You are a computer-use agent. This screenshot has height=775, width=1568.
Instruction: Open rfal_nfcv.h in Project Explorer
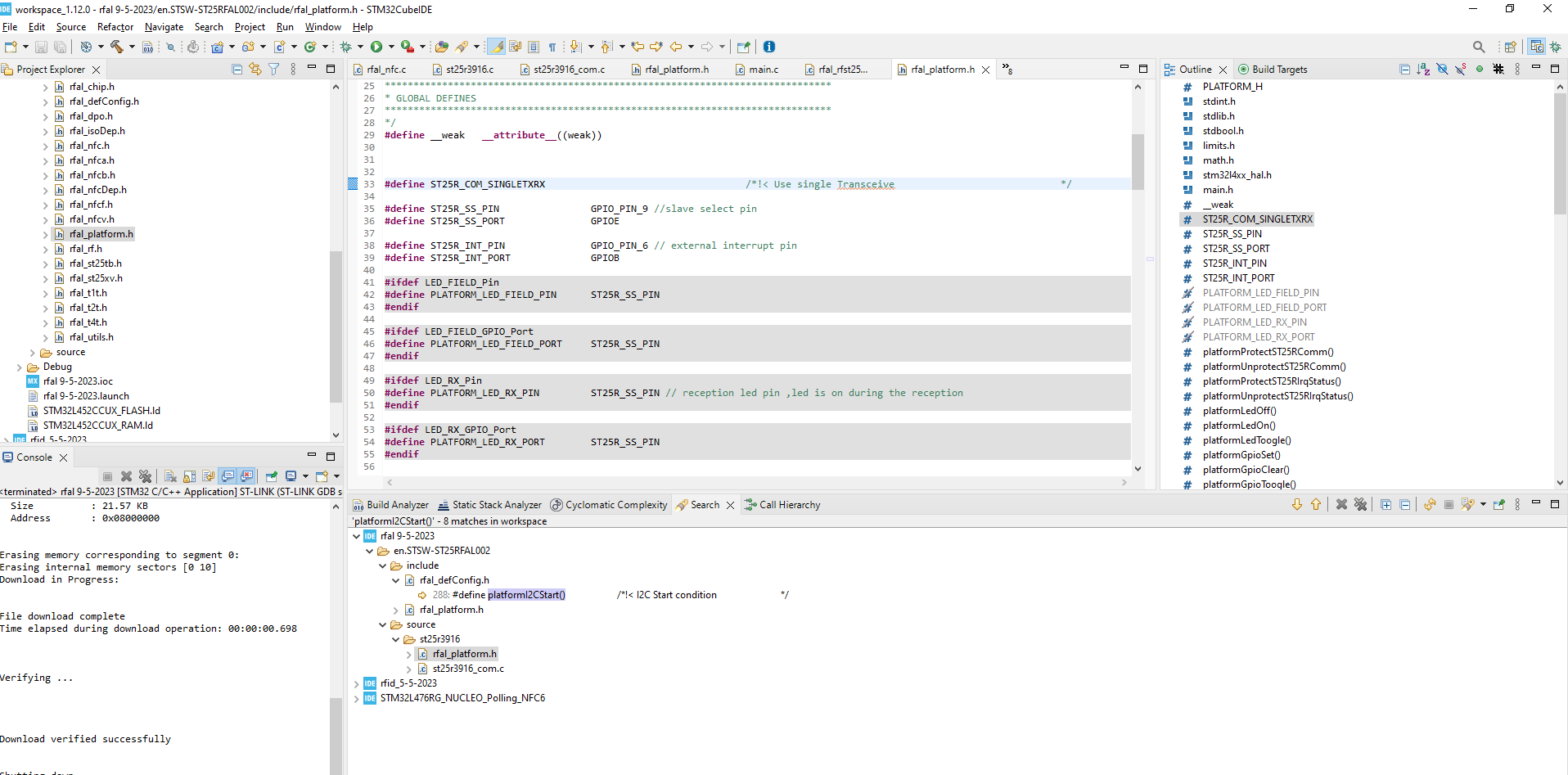[92, 219]
